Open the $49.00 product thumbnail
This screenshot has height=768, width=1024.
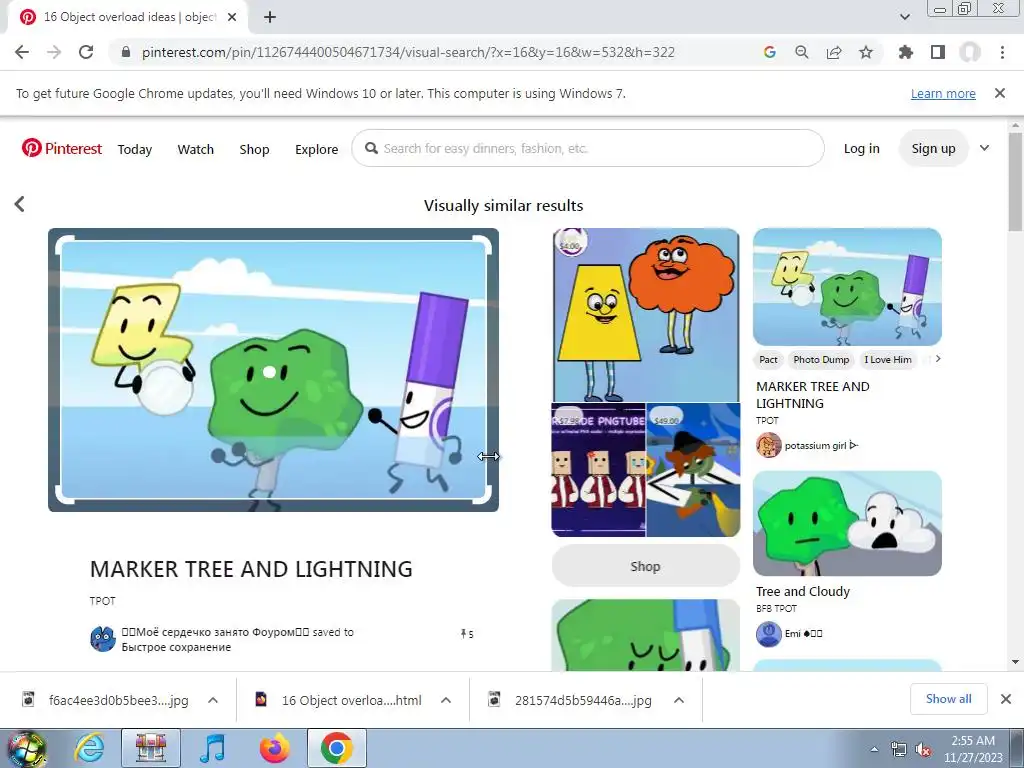coord(693,470)
